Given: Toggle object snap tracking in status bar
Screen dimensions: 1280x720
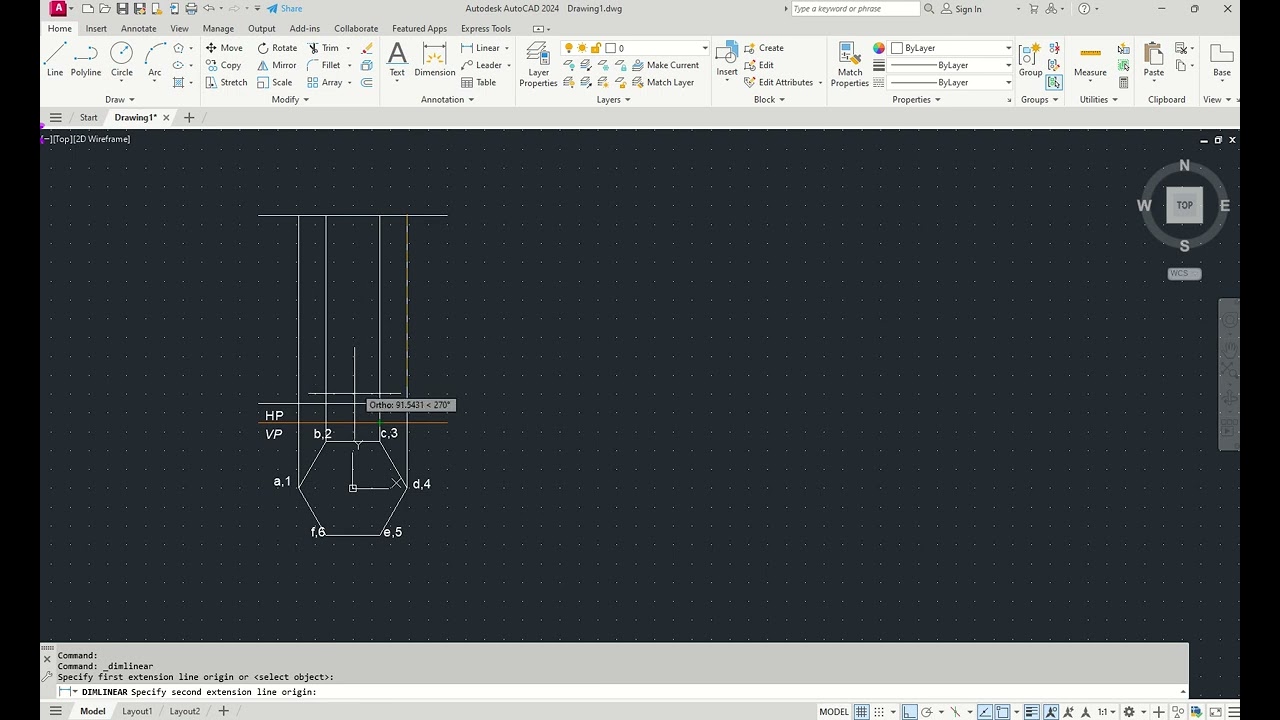Looking at the screenshot, I should click(x=985, y=712).
